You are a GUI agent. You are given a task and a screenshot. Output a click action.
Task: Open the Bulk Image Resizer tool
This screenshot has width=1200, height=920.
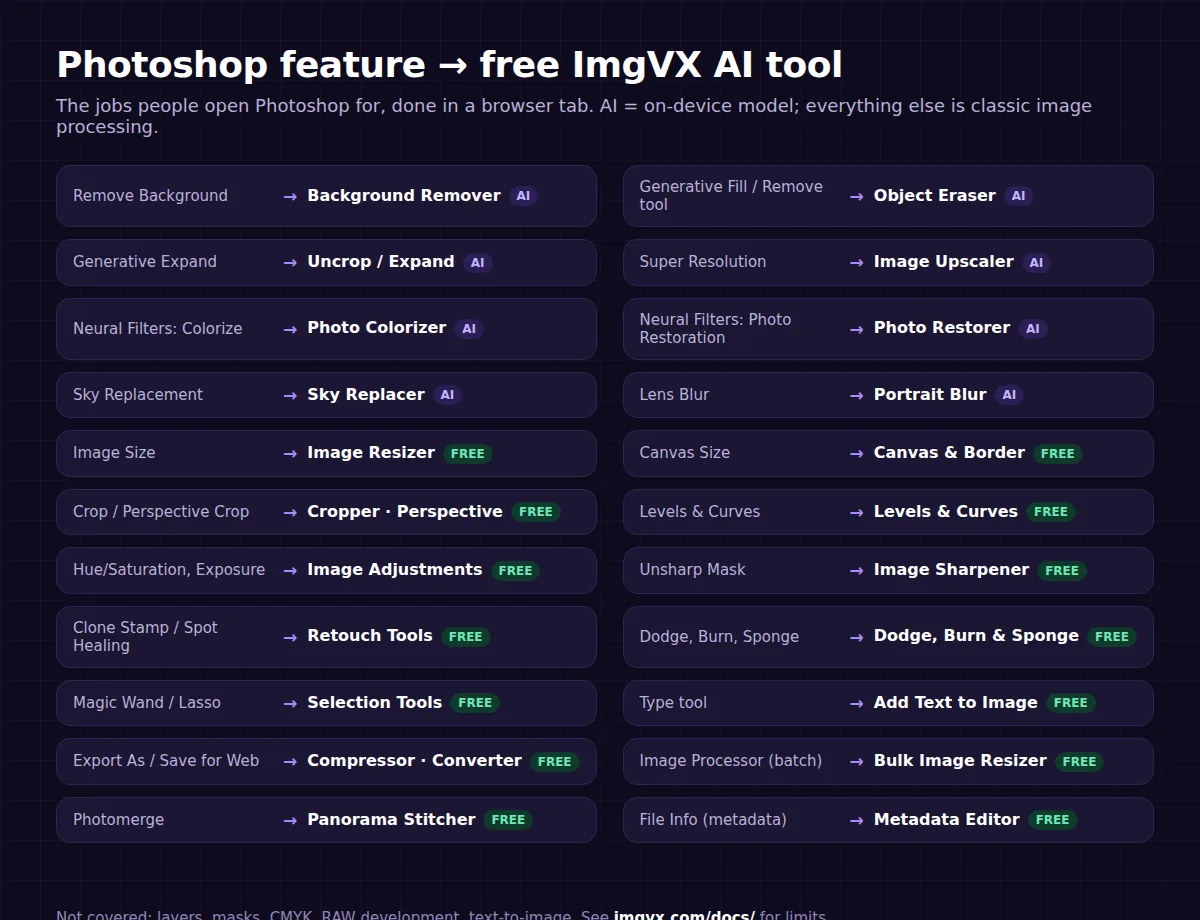[960, 761]
